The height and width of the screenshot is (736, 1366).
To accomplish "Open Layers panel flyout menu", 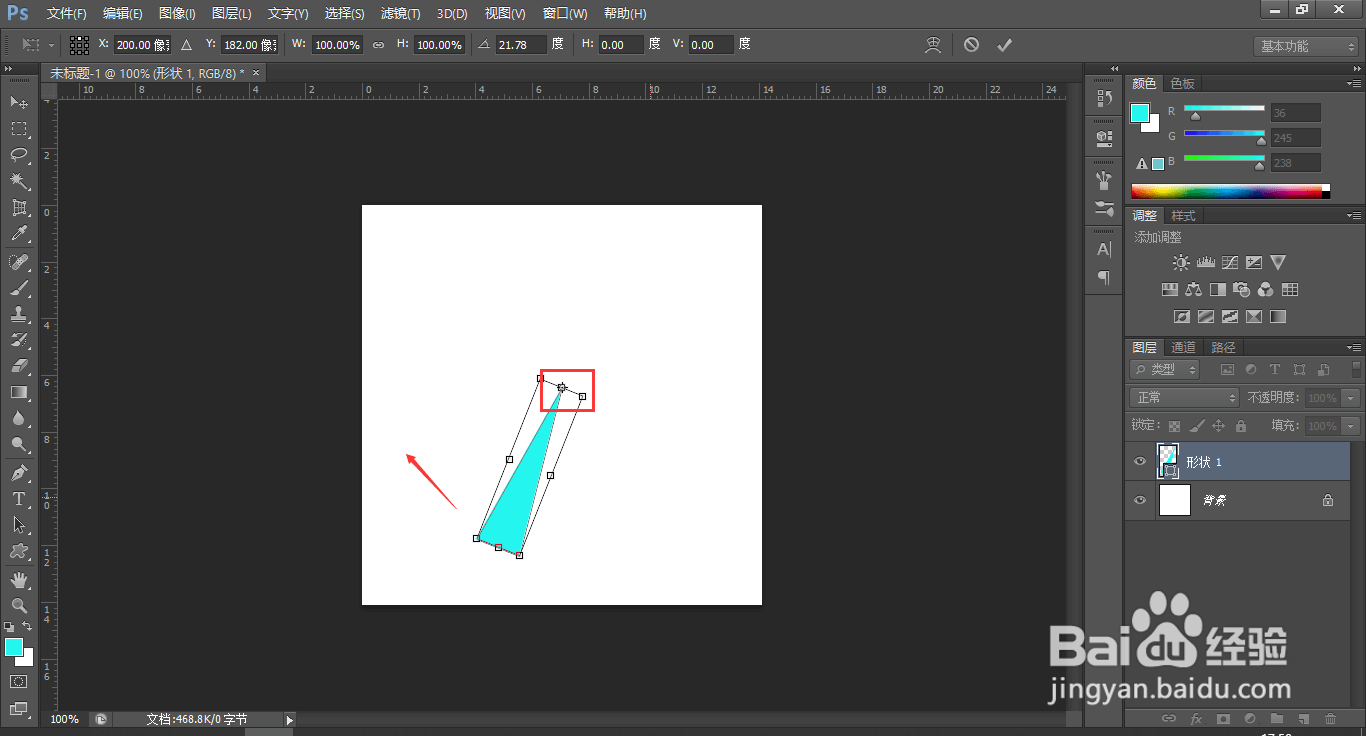I will [1352, 347].
